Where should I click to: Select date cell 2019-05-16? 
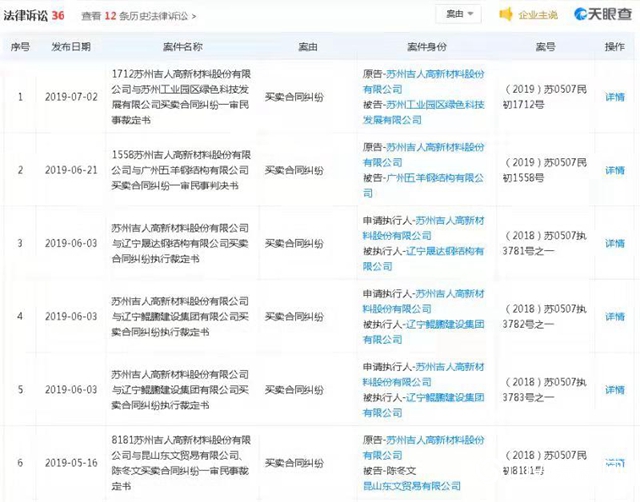click(71, 463)
